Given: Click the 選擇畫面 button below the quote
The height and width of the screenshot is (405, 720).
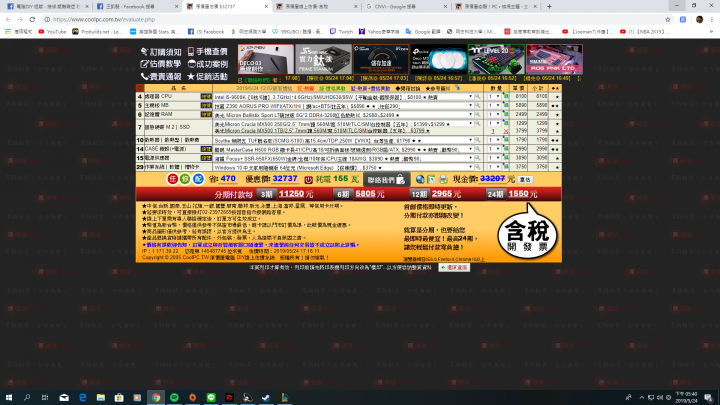Looking at the screenshot, I should 454,267.
